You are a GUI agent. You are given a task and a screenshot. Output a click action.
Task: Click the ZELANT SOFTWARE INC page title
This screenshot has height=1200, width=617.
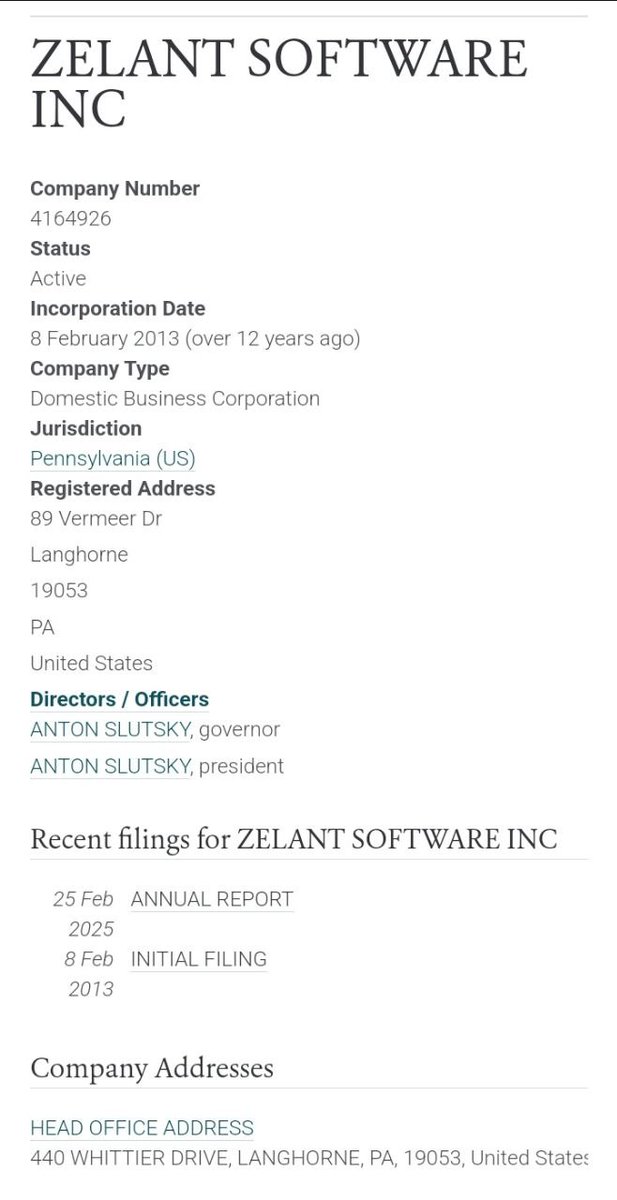[278, 84]
